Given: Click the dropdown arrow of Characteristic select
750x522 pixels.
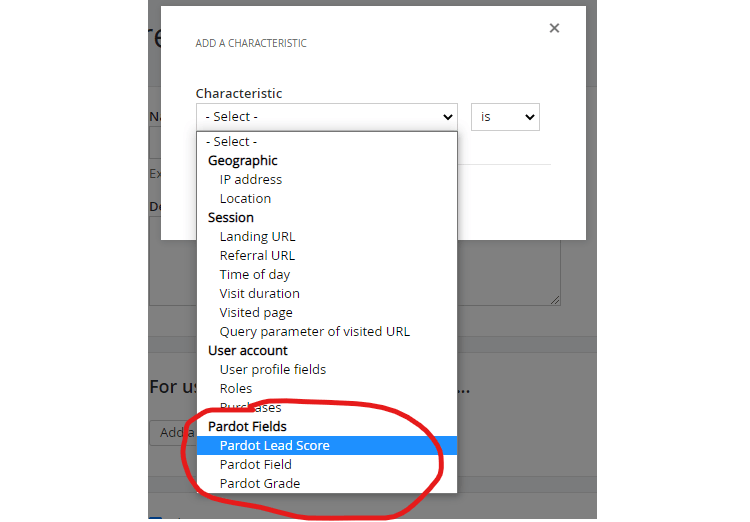Looking at the screenshot, I should pyautogui.click(x=447, y=117).
